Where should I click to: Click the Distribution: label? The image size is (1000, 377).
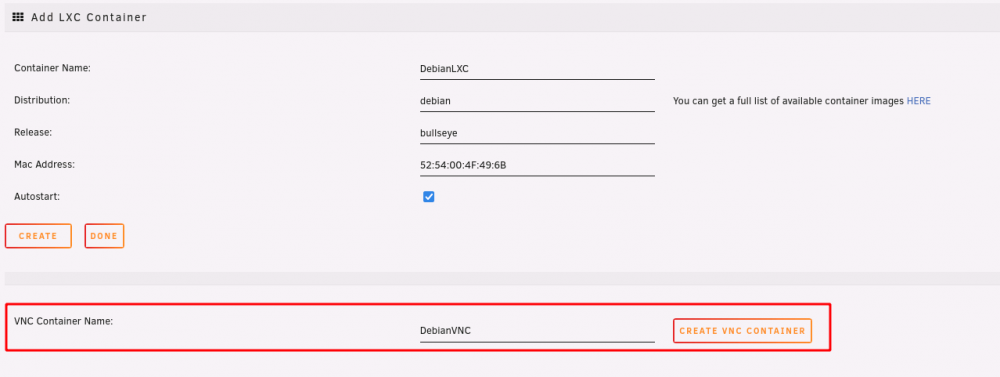[x=42, y=100]
